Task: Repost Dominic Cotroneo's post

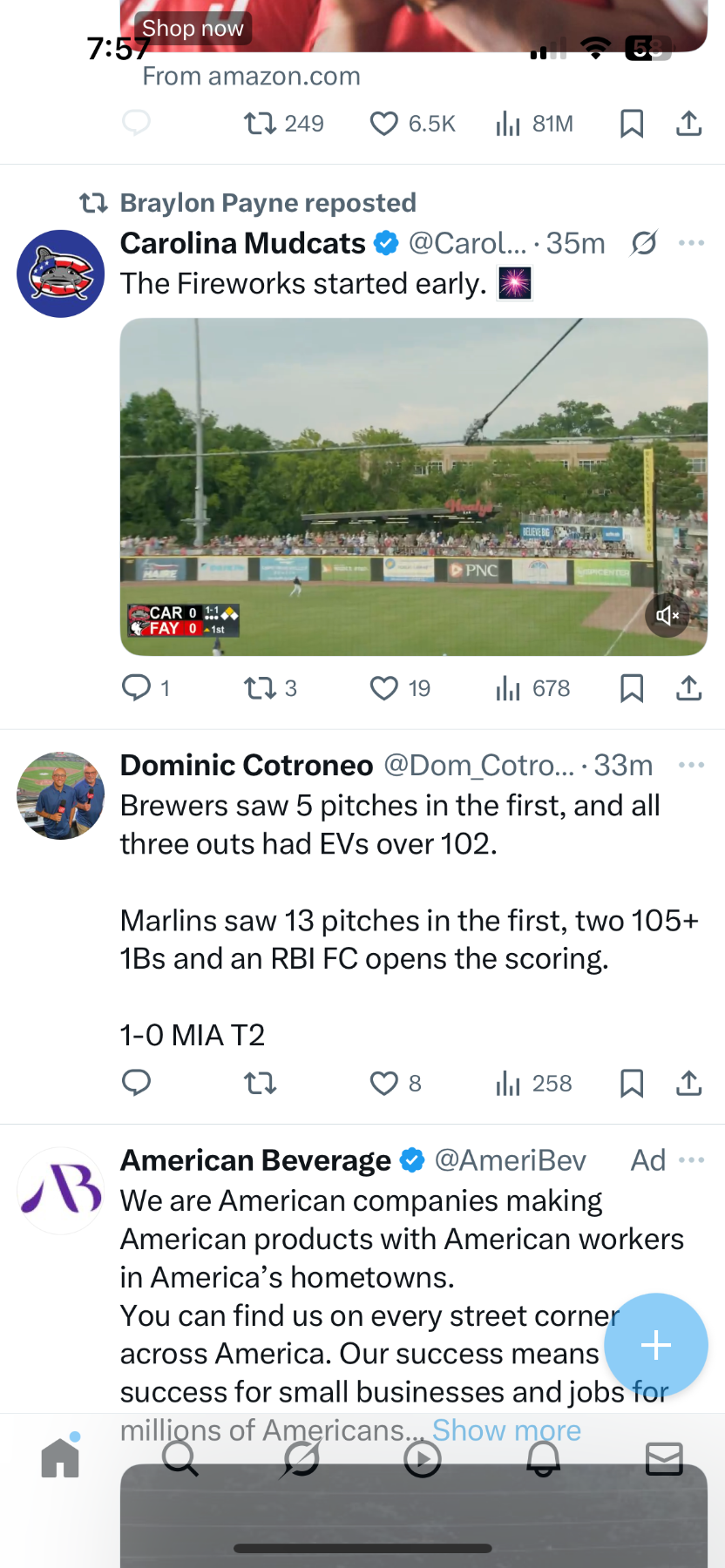Action: coord(260,1083)
